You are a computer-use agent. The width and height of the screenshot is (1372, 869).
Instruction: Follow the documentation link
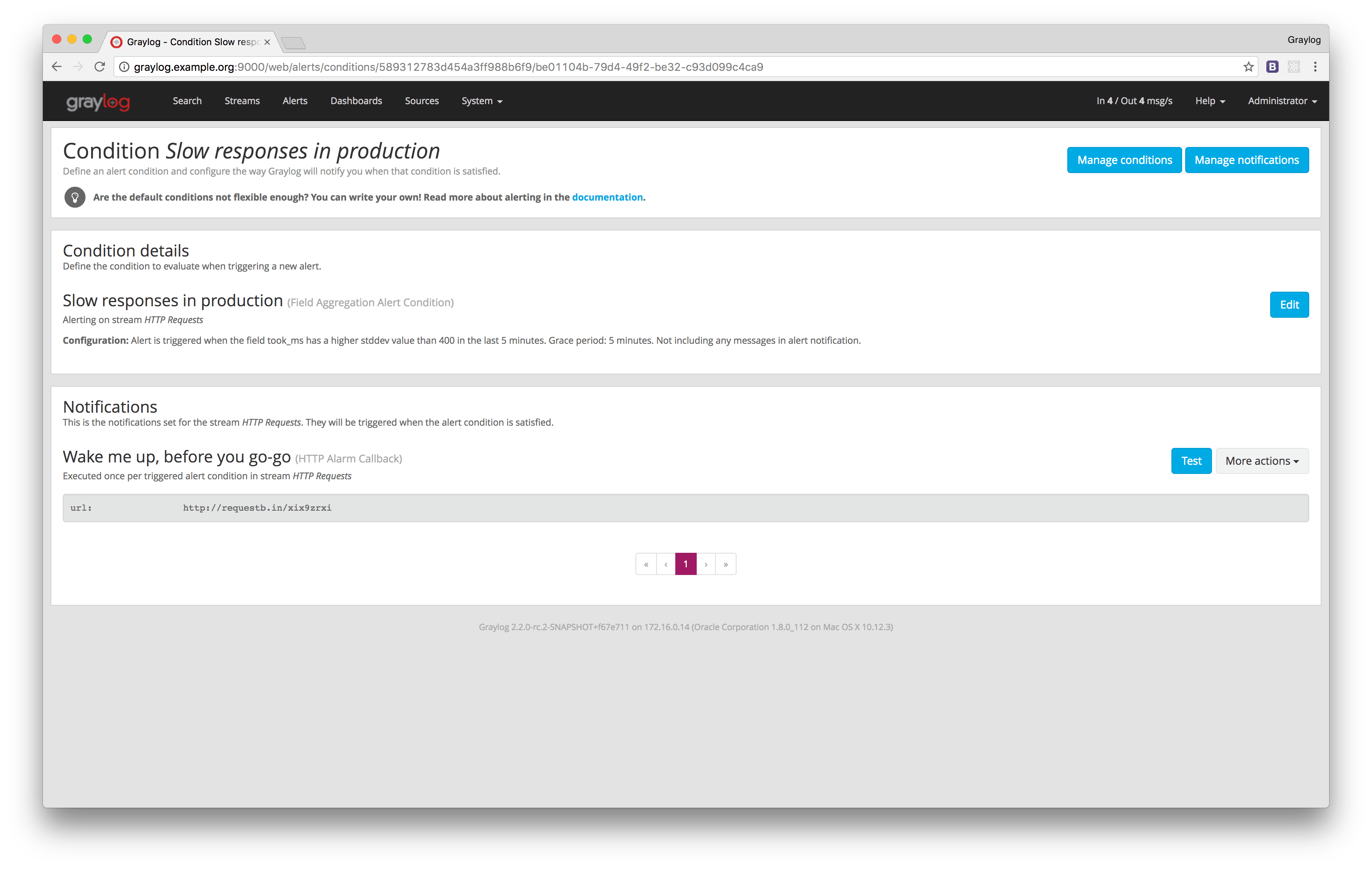(x=608, y=197)
